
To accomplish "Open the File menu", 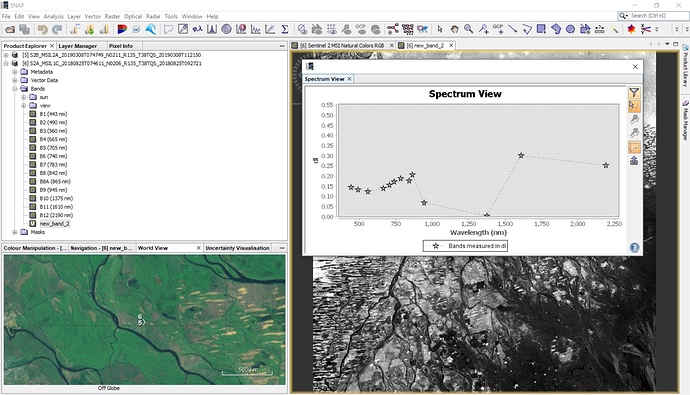I will [x=6, y=16].
